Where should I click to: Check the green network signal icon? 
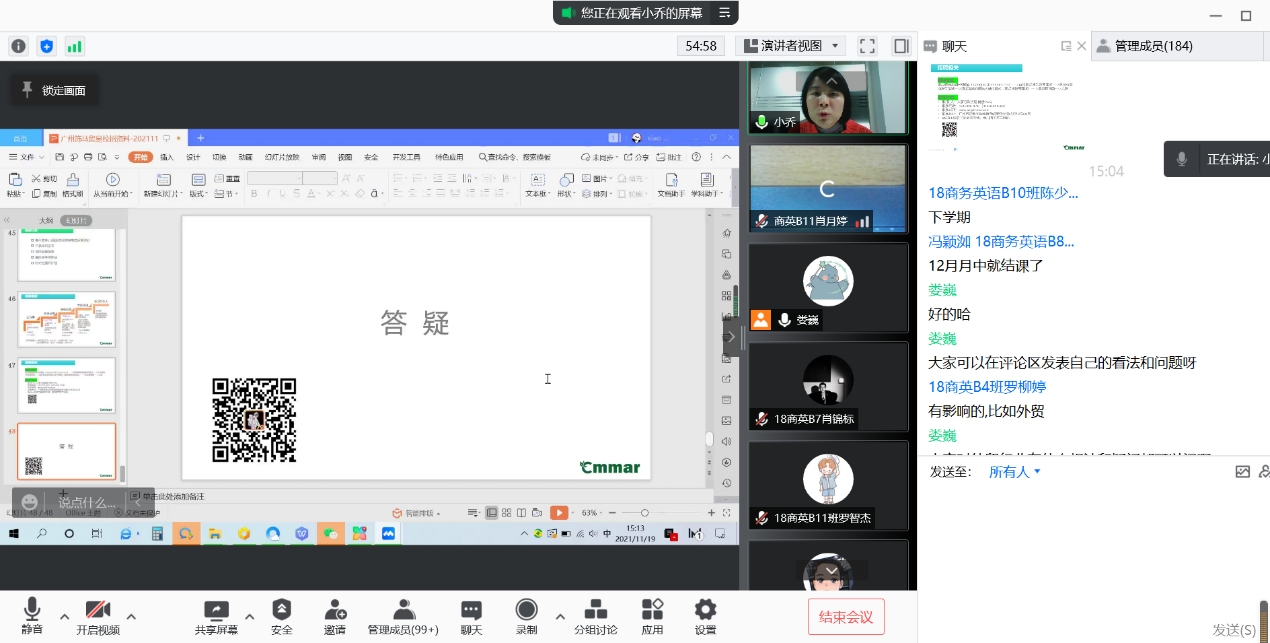tap(74, 46)
